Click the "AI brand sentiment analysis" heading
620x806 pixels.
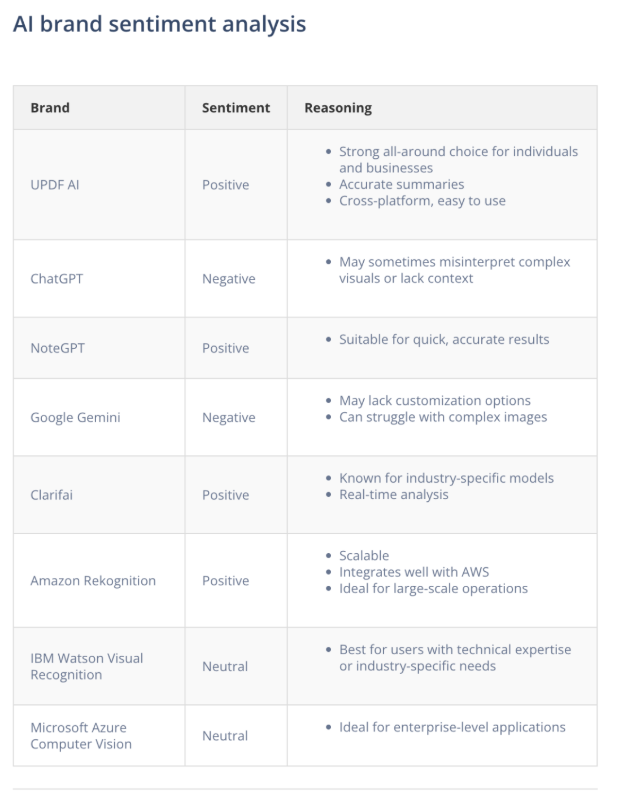(159, 24)
